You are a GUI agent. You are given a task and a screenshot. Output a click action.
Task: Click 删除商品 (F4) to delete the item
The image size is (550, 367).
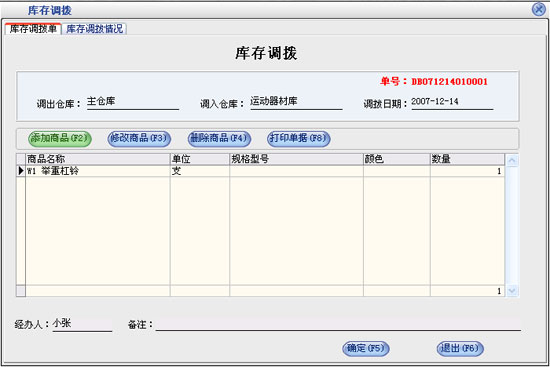(219, 138)
